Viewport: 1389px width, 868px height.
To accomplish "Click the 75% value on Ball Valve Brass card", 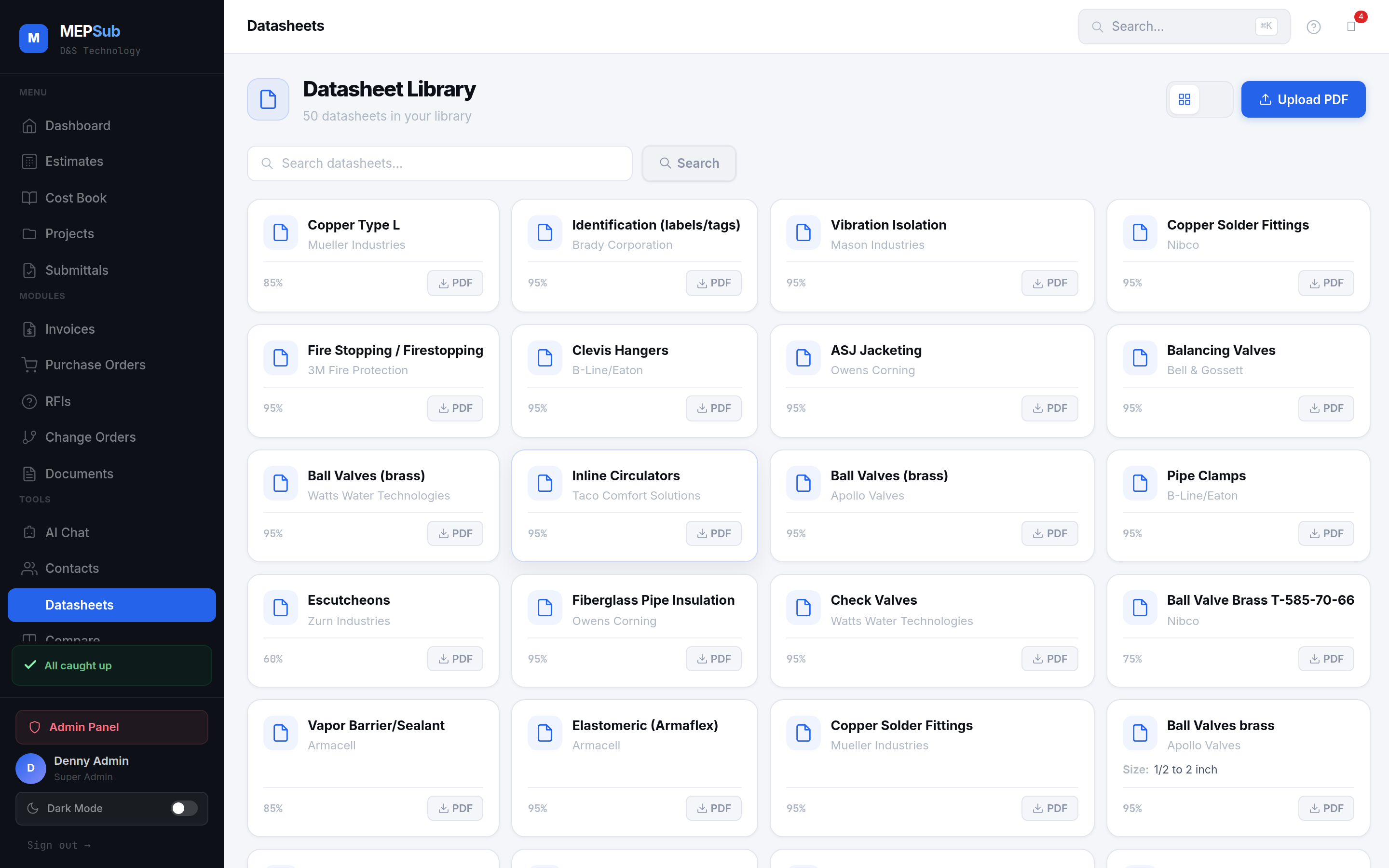I will (x=1132, y=659).
